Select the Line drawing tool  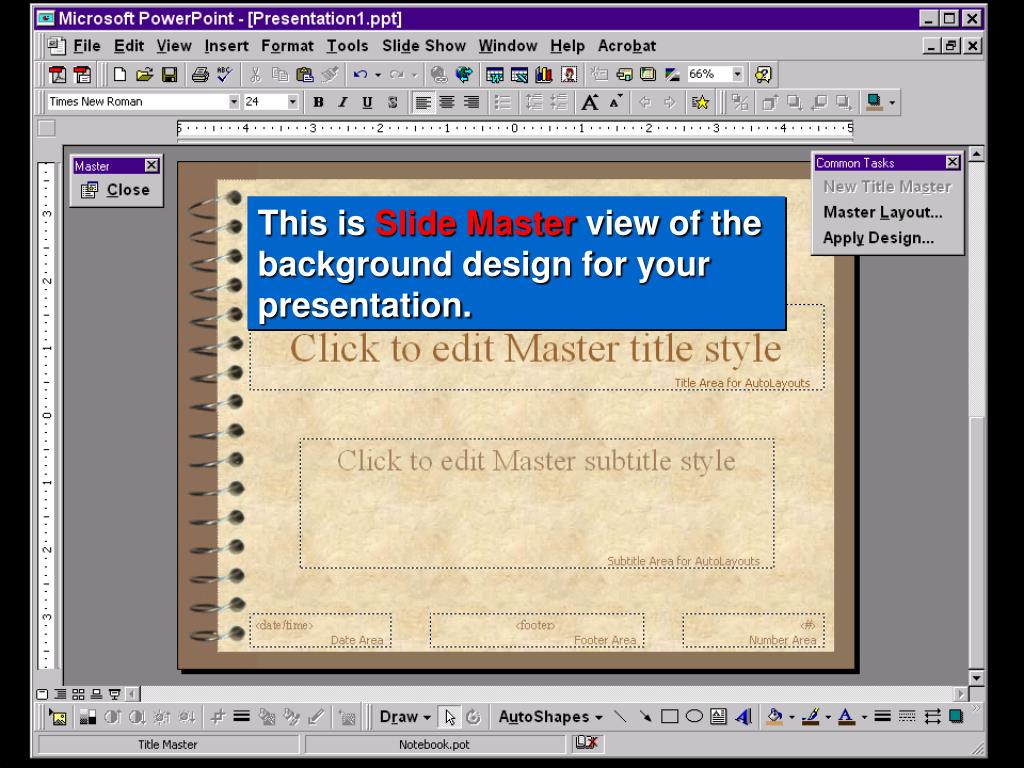pyautogui.click(x=620, y=717)
